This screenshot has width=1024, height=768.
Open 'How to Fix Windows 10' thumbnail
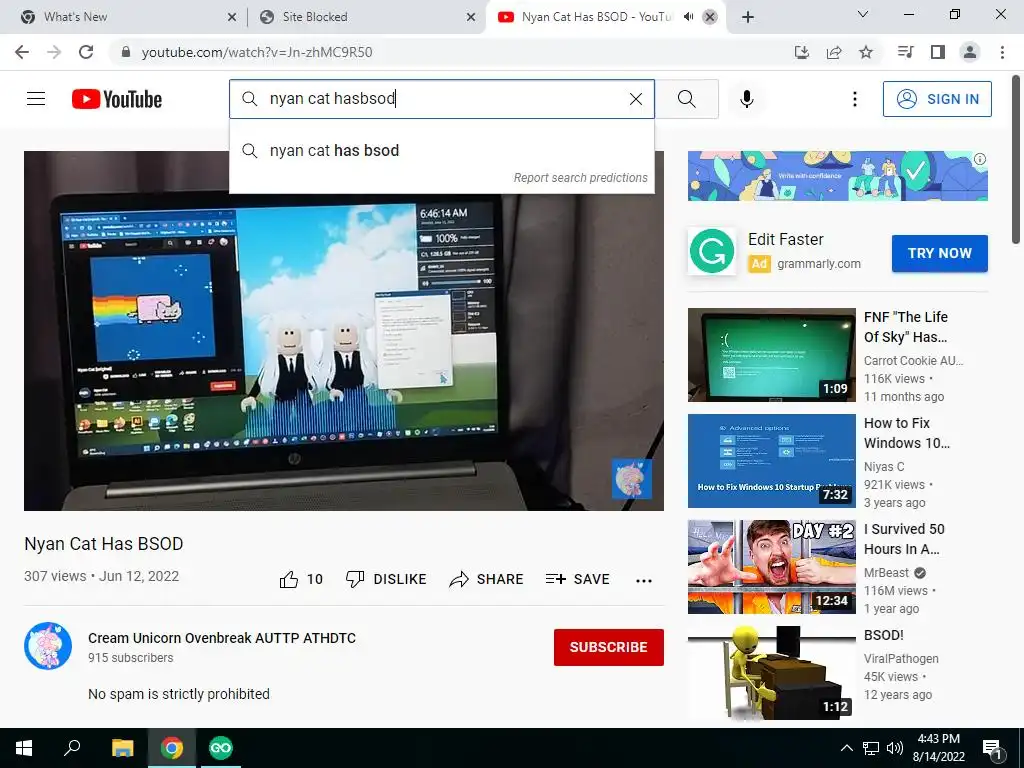point(771,460)
